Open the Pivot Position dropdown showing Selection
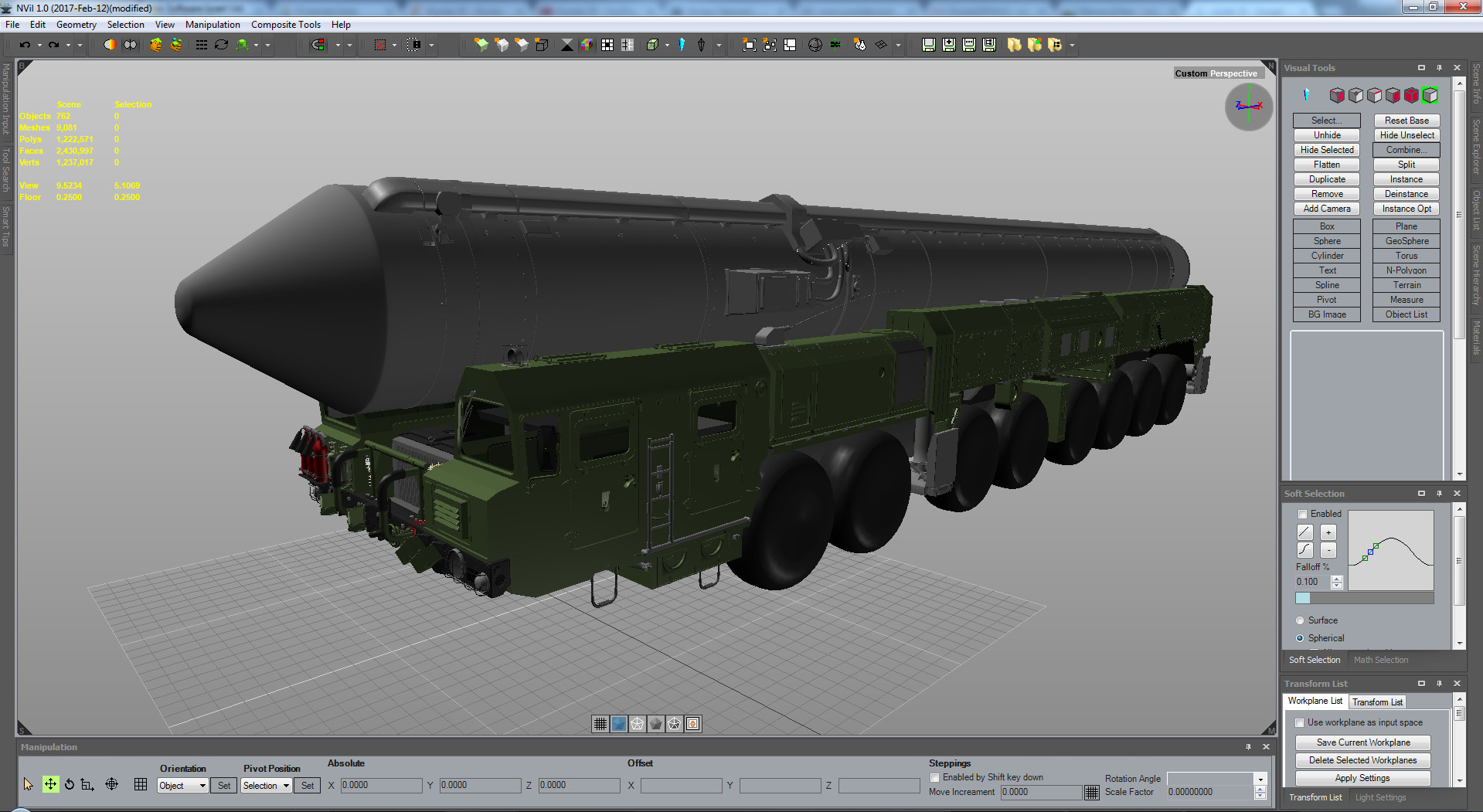 tap(265, 785)
